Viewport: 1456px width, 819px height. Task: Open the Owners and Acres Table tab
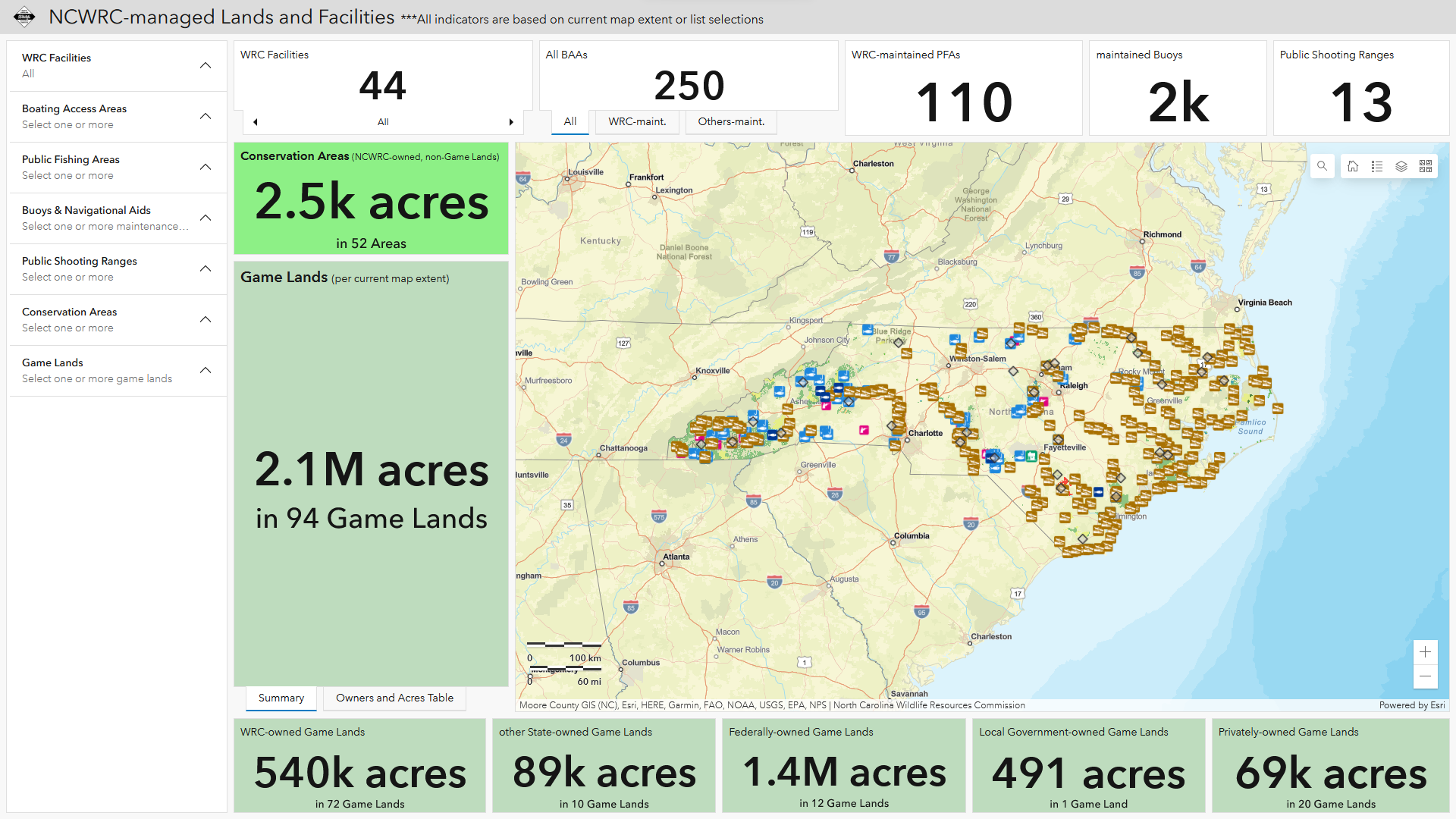pos(395,698)
